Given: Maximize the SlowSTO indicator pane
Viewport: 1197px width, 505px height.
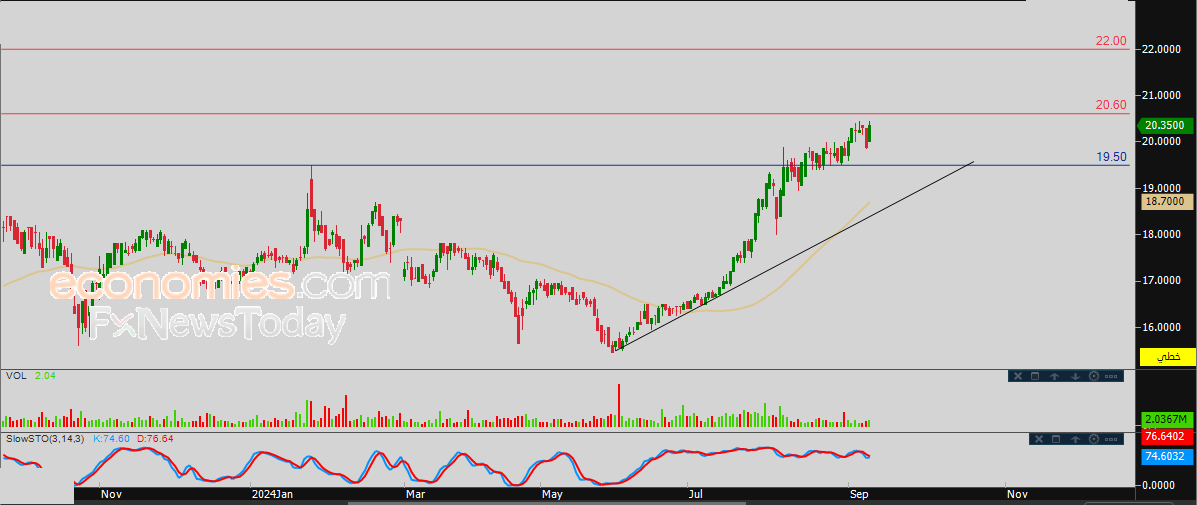Looking at the screenshot, I should [1056, 439].
